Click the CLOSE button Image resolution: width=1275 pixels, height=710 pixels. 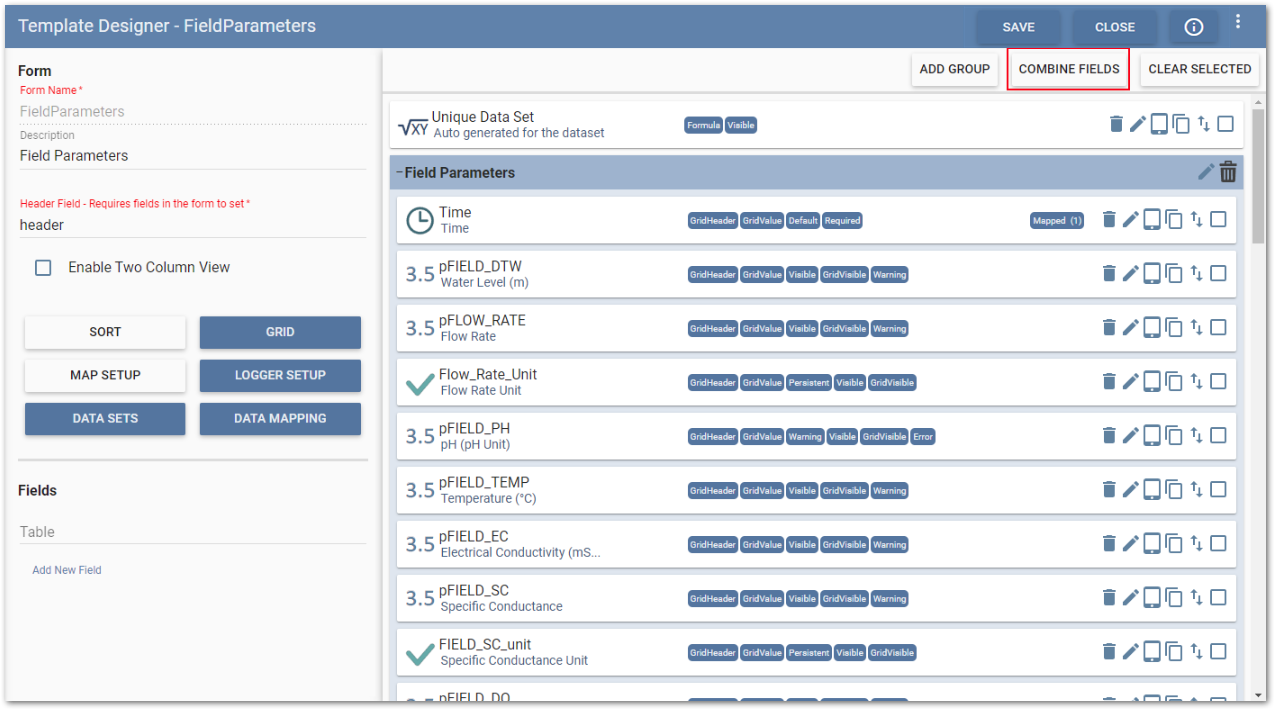click(x=1115, y=27)
